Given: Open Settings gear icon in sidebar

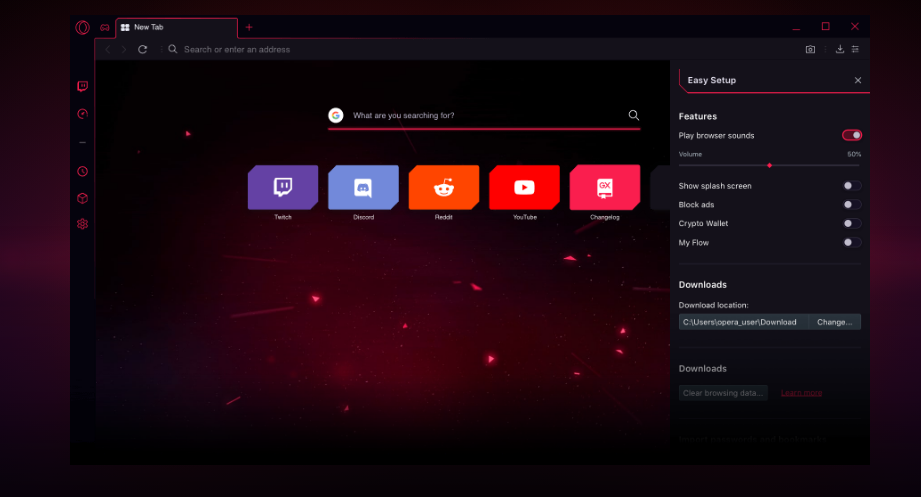Looking at the screenshot, I should pyautogui.click(x=83, y=224).
